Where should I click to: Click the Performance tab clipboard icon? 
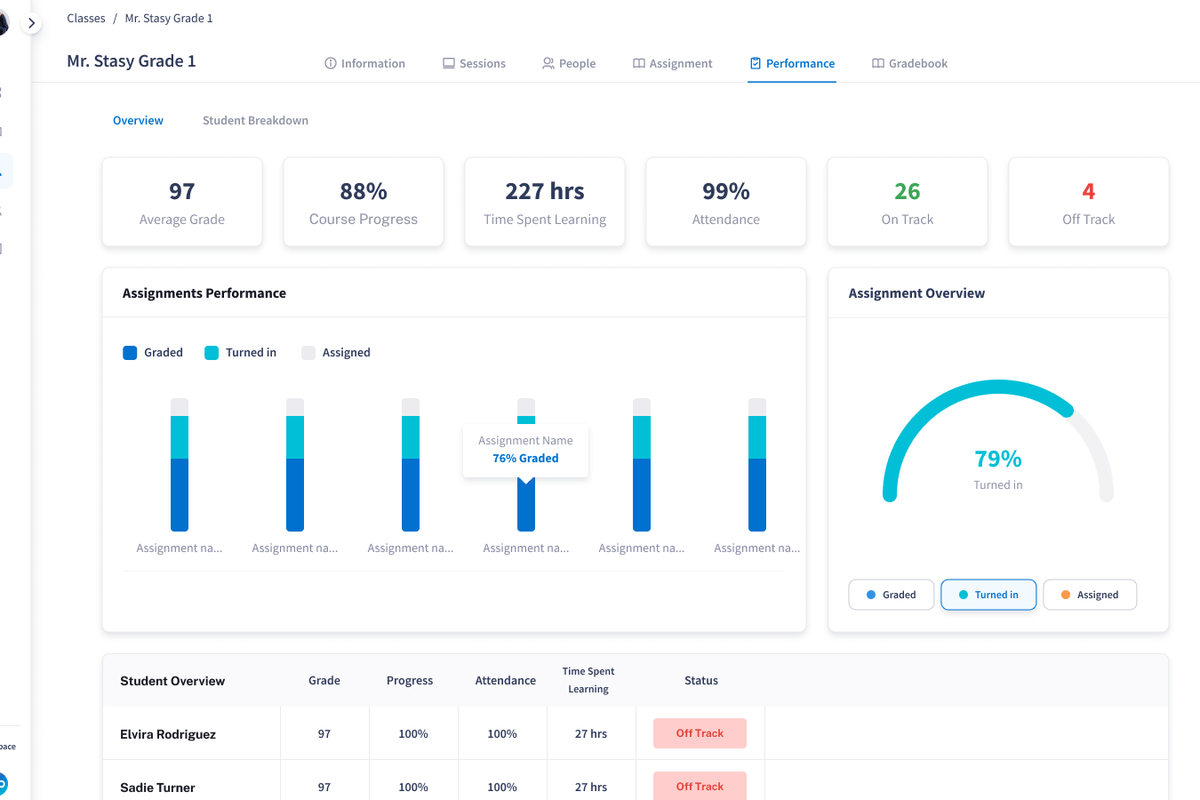coord(755,63)
